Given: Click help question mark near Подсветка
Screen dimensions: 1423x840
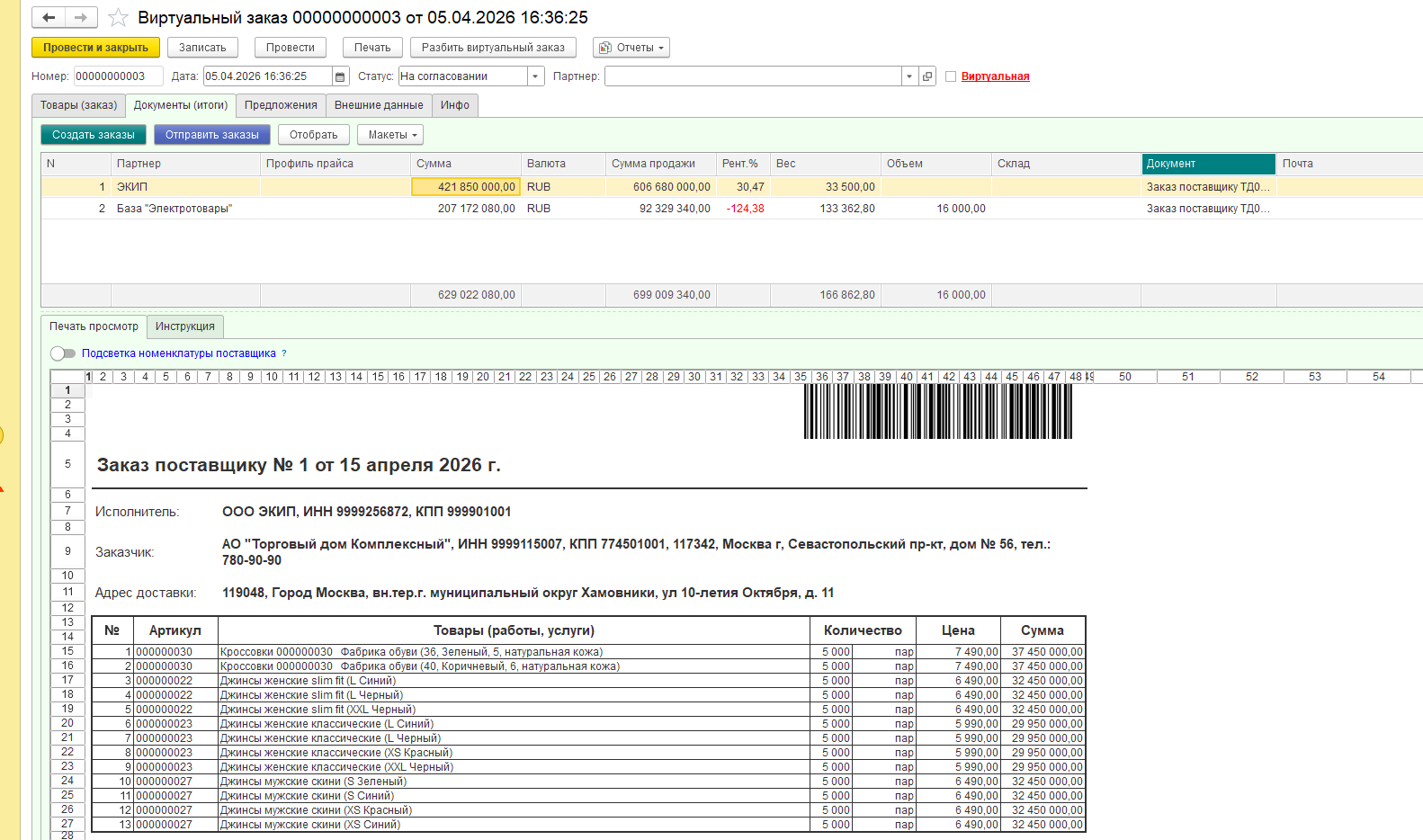Looking at the screenshot, I should (284, 353).
